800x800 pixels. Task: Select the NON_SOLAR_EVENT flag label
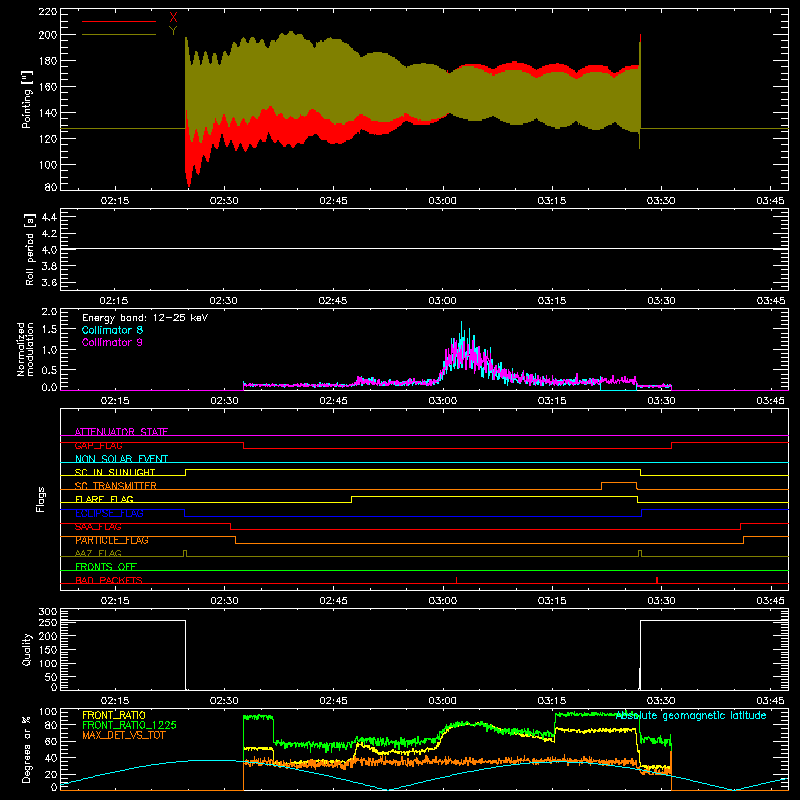point(121,459)
